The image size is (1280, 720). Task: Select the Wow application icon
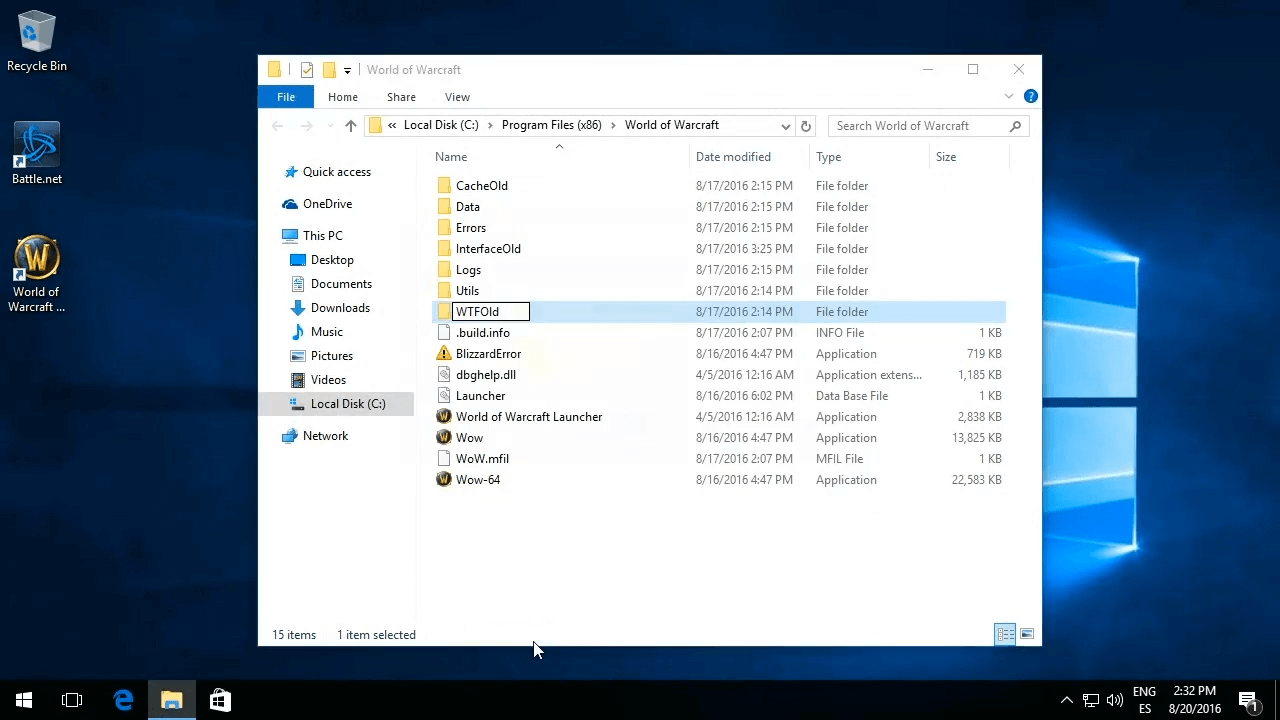(444, 438)
